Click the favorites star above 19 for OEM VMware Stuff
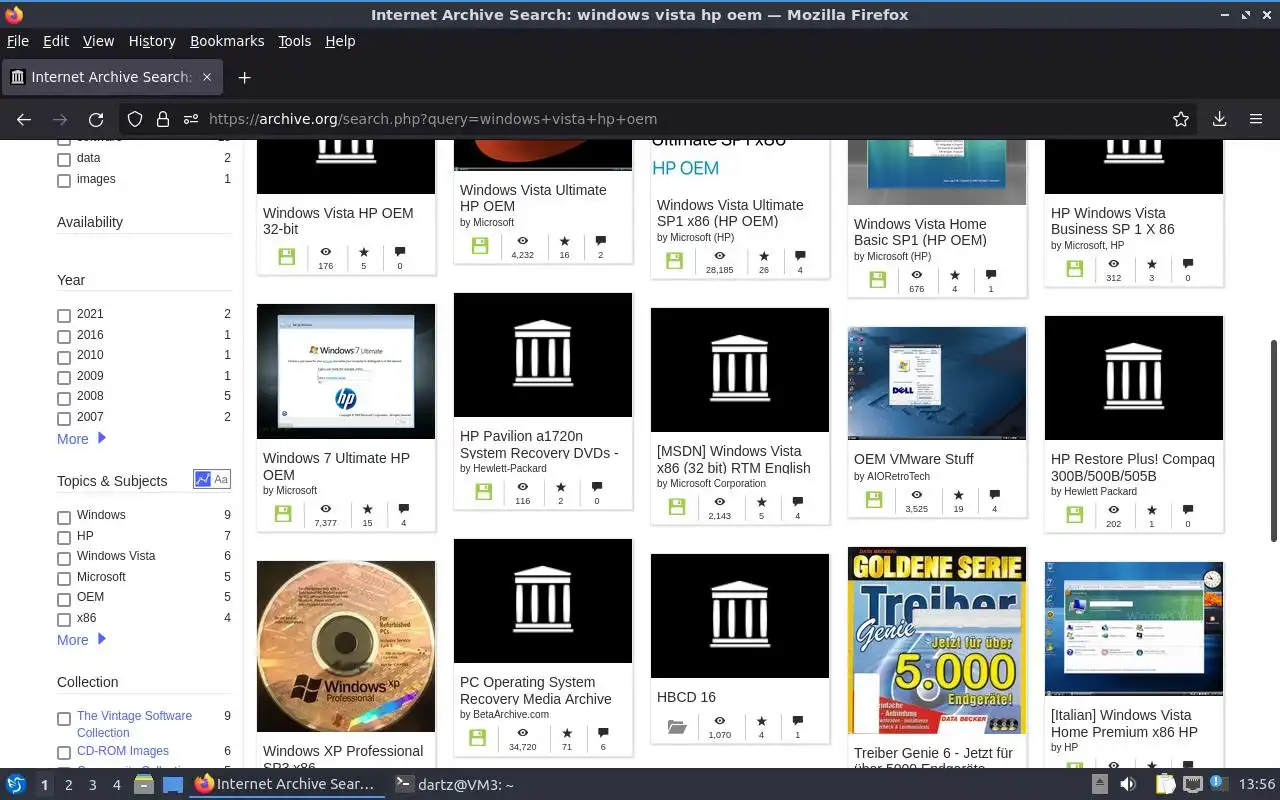The image size is (1280, 800). [958, 495]
